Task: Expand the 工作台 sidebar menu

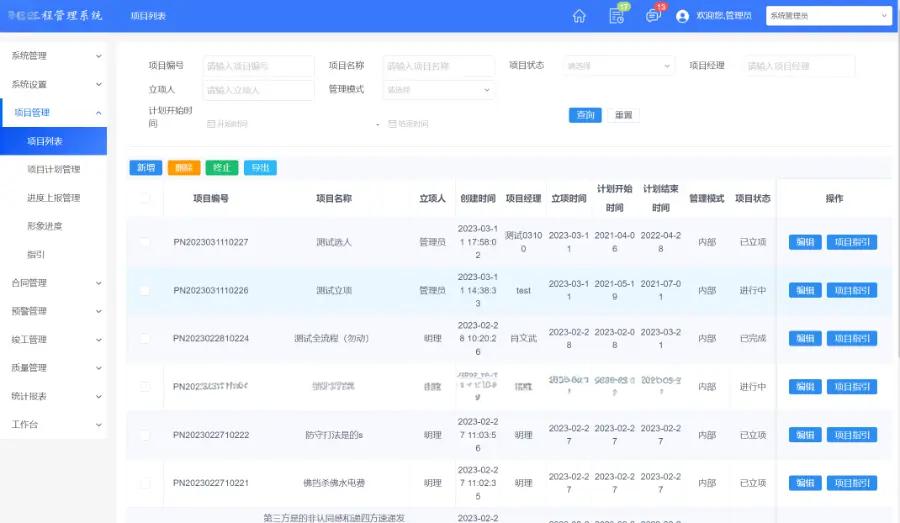Action: [x=53, y=424]
